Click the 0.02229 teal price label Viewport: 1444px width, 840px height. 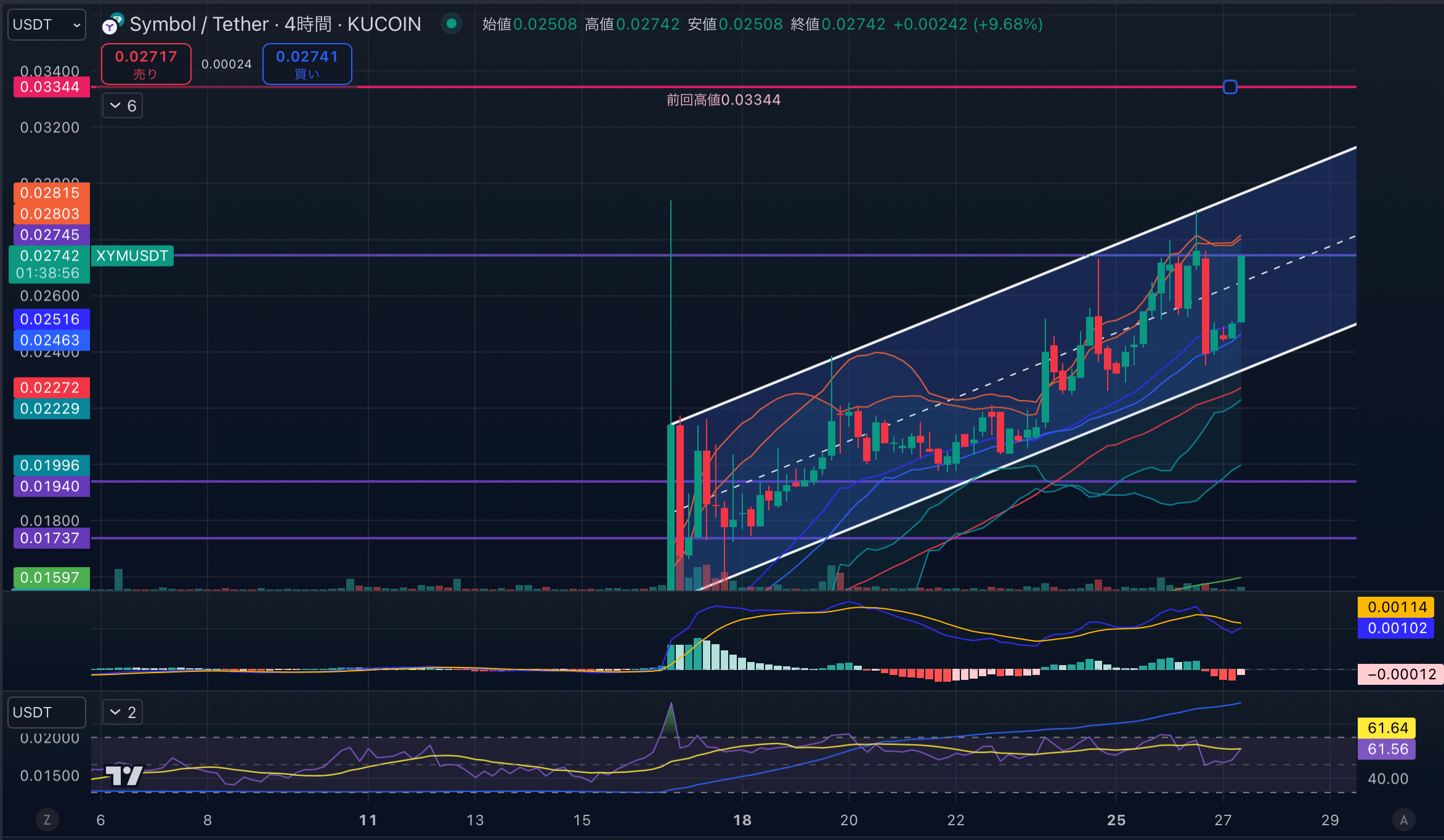pyautogui.click(x=51, y=408)
